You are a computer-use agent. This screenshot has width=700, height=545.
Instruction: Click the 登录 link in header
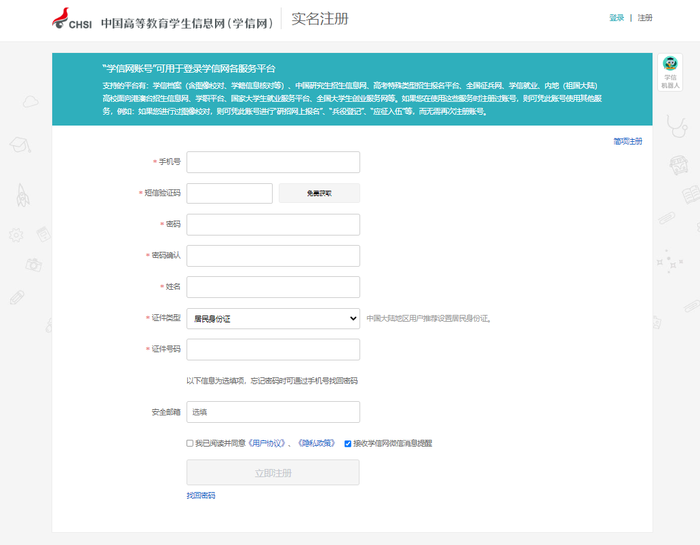click(617, 18)
